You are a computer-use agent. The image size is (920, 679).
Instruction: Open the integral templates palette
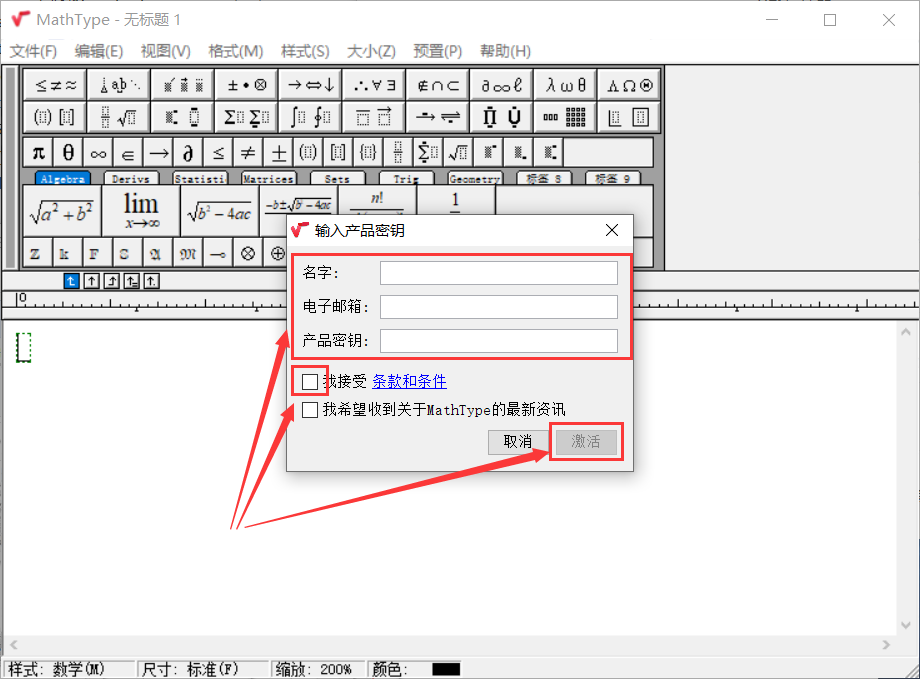tap(310, 117)
